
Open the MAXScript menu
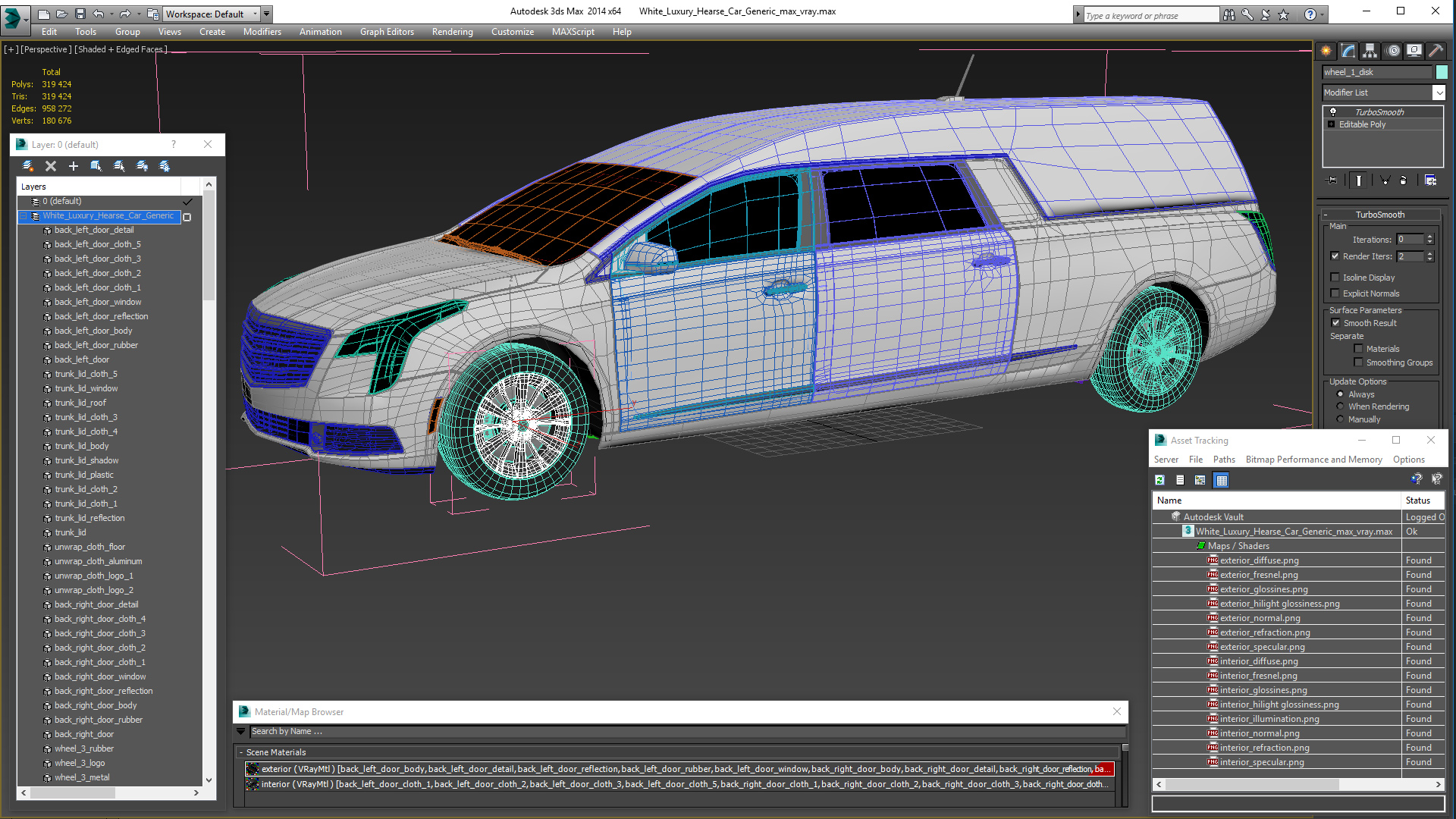click(573, 32)
